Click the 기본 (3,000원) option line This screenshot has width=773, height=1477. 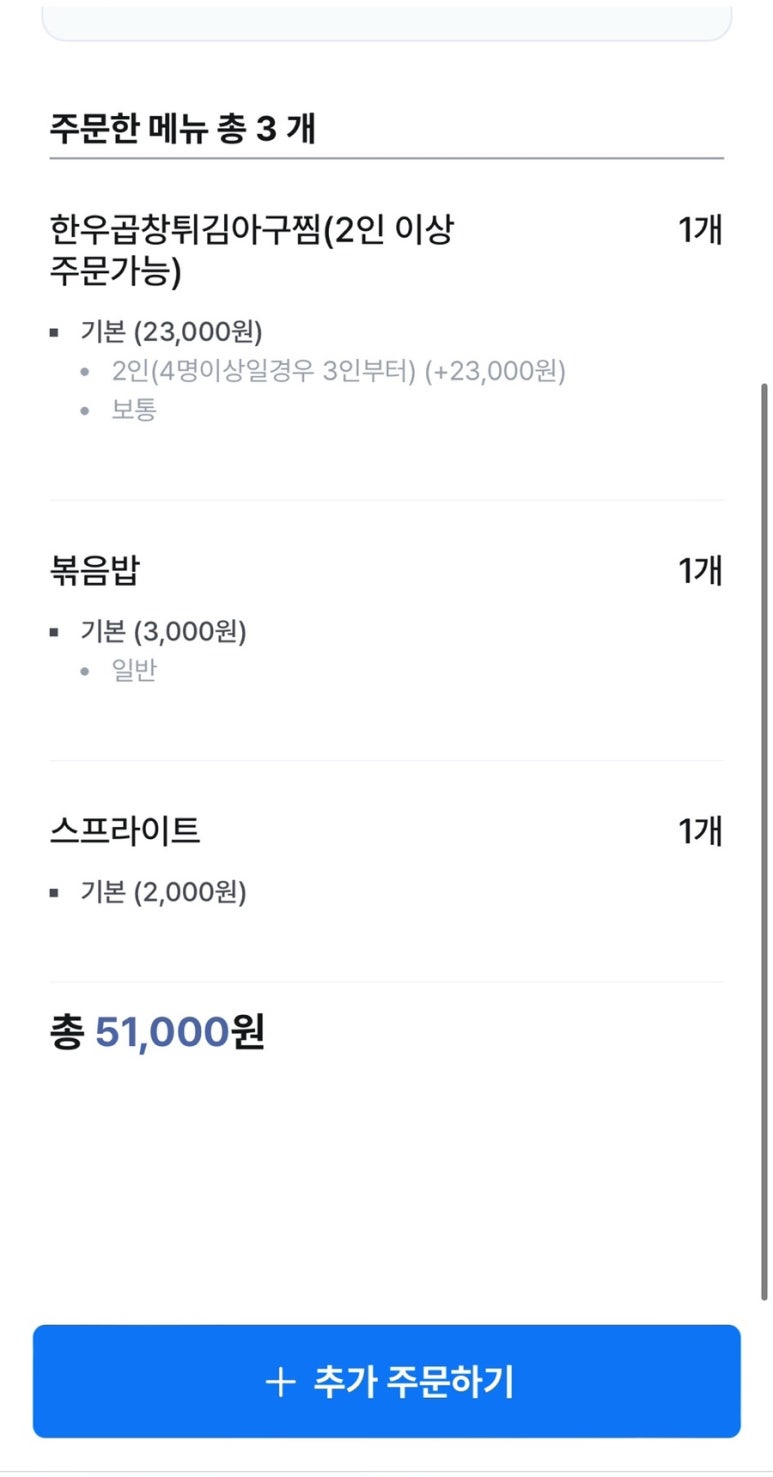[x=163, y=632]
